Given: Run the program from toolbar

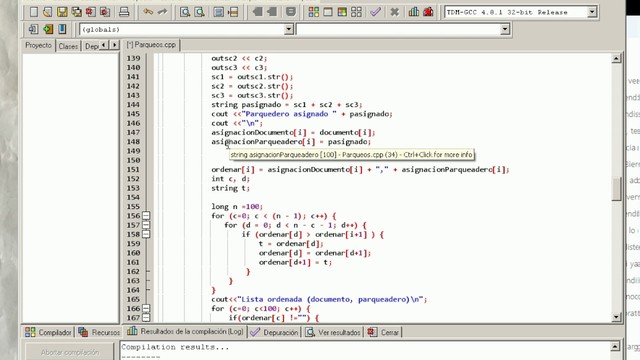Looking at the screenshot, I should (328, 12).
